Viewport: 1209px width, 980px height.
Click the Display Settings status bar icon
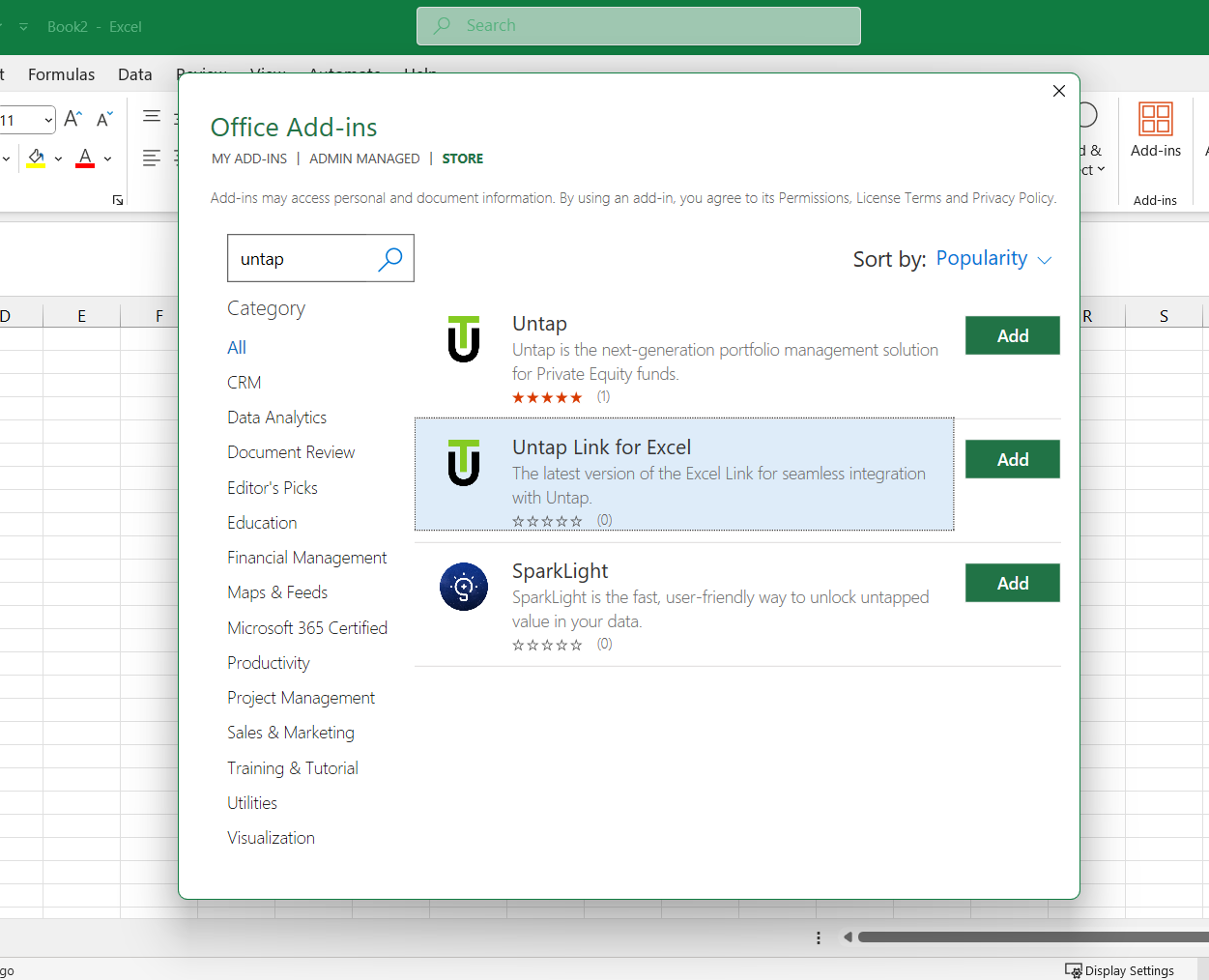pyautogui.click(x=1073, y=970)
